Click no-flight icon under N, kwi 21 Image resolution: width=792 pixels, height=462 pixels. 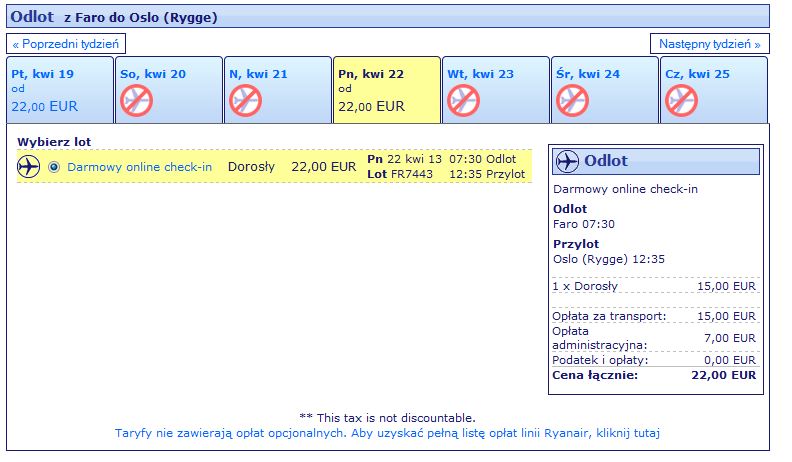point(245,100)
